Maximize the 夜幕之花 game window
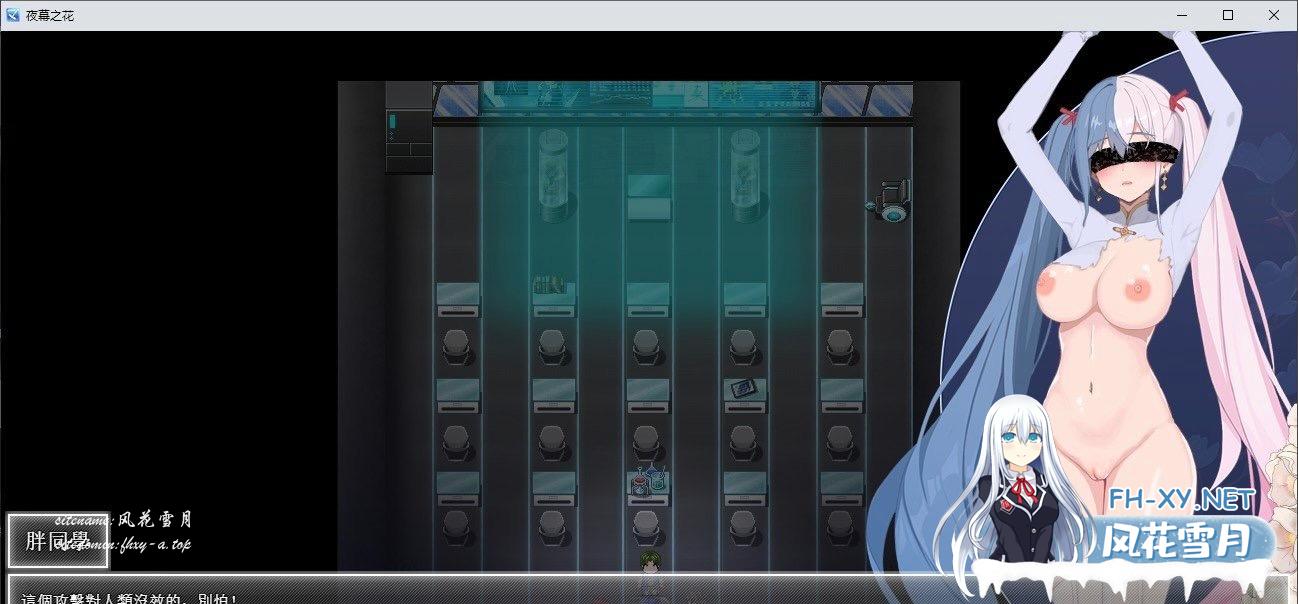Image resolution: width=1298 pixels, height=604 pixels. (x=1228, y=15)
